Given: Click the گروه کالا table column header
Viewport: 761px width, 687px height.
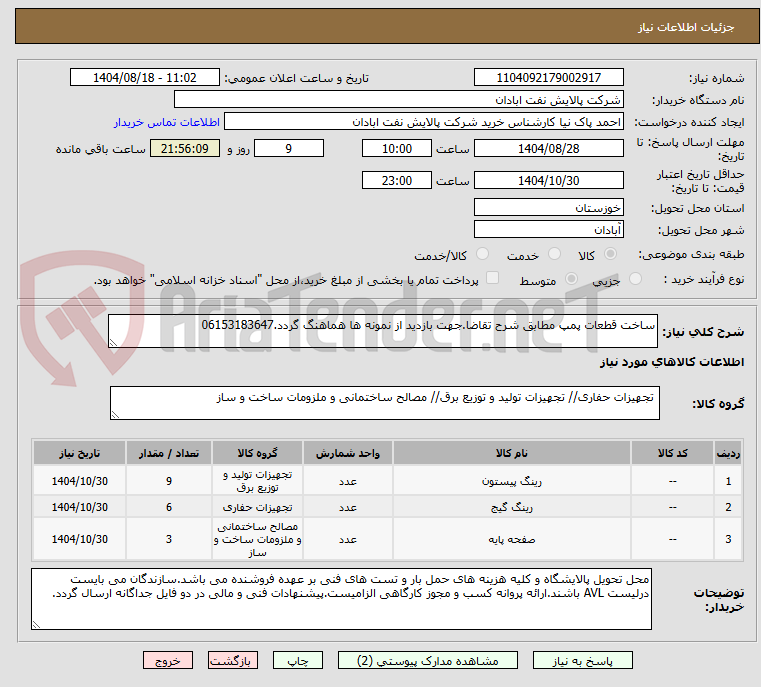Looking at the screenshot, I should [257, 453].
